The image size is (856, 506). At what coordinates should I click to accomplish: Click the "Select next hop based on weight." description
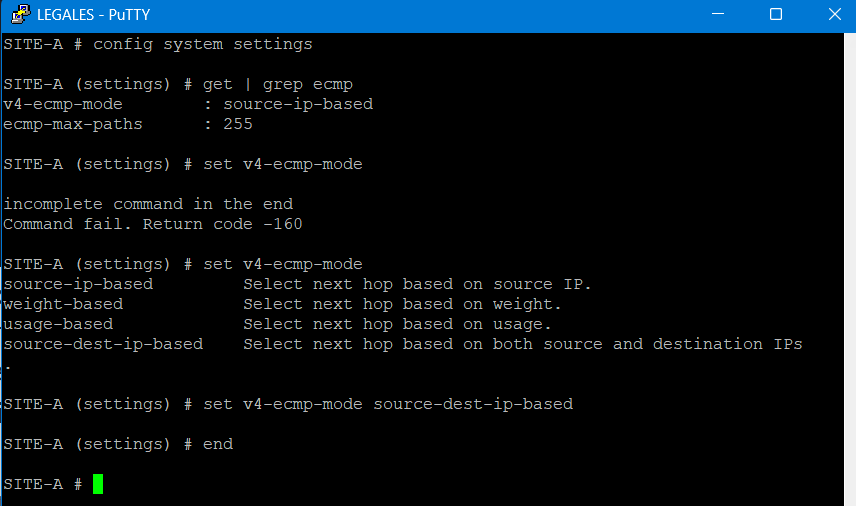(402, 304)
